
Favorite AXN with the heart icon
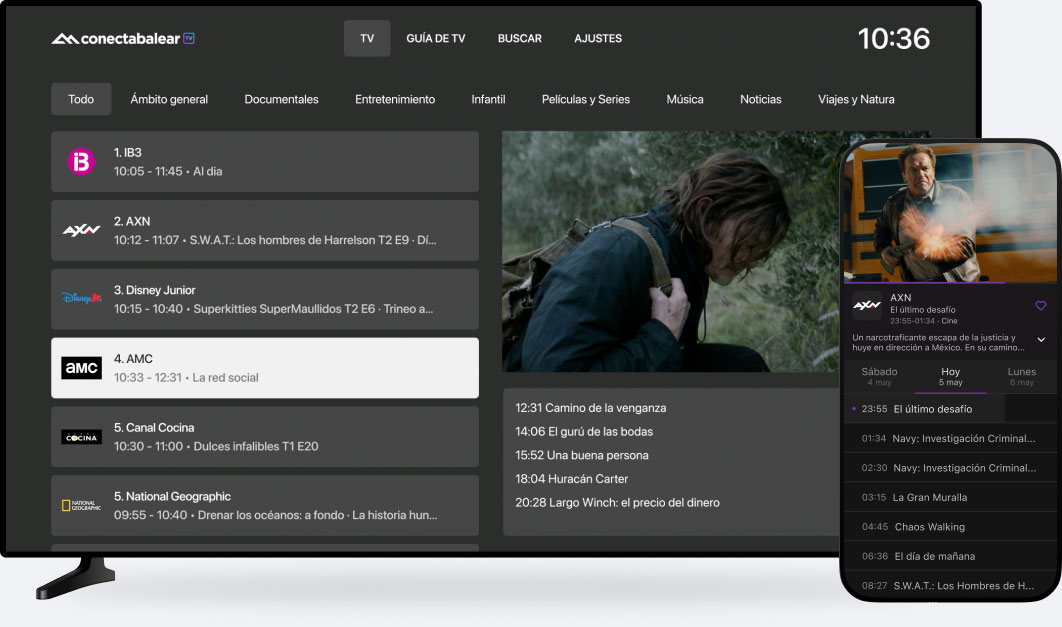click(1040, 305)
